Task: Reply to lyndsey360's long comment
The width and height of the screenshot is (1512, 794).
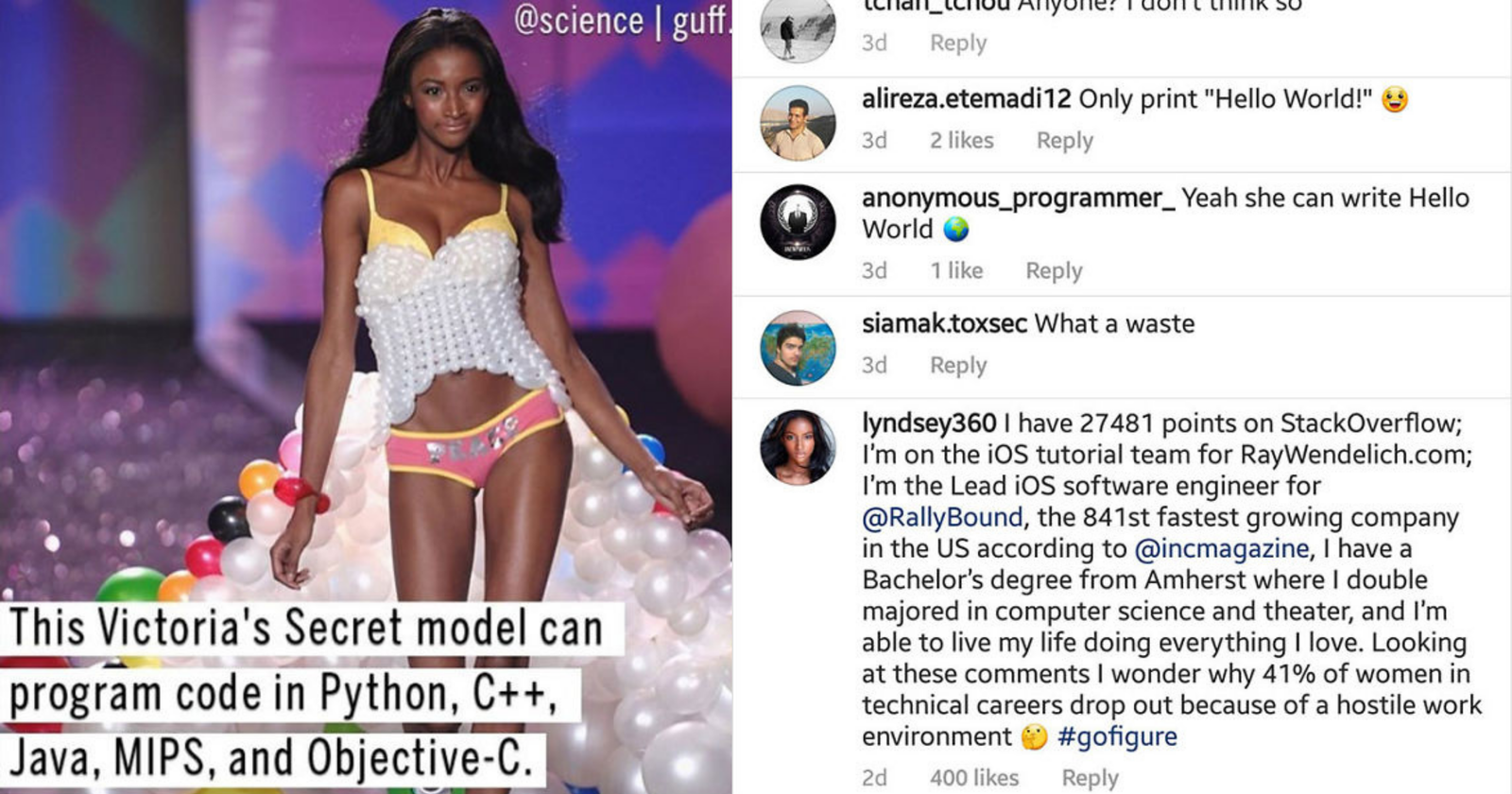Action: tap(1090, 778)
